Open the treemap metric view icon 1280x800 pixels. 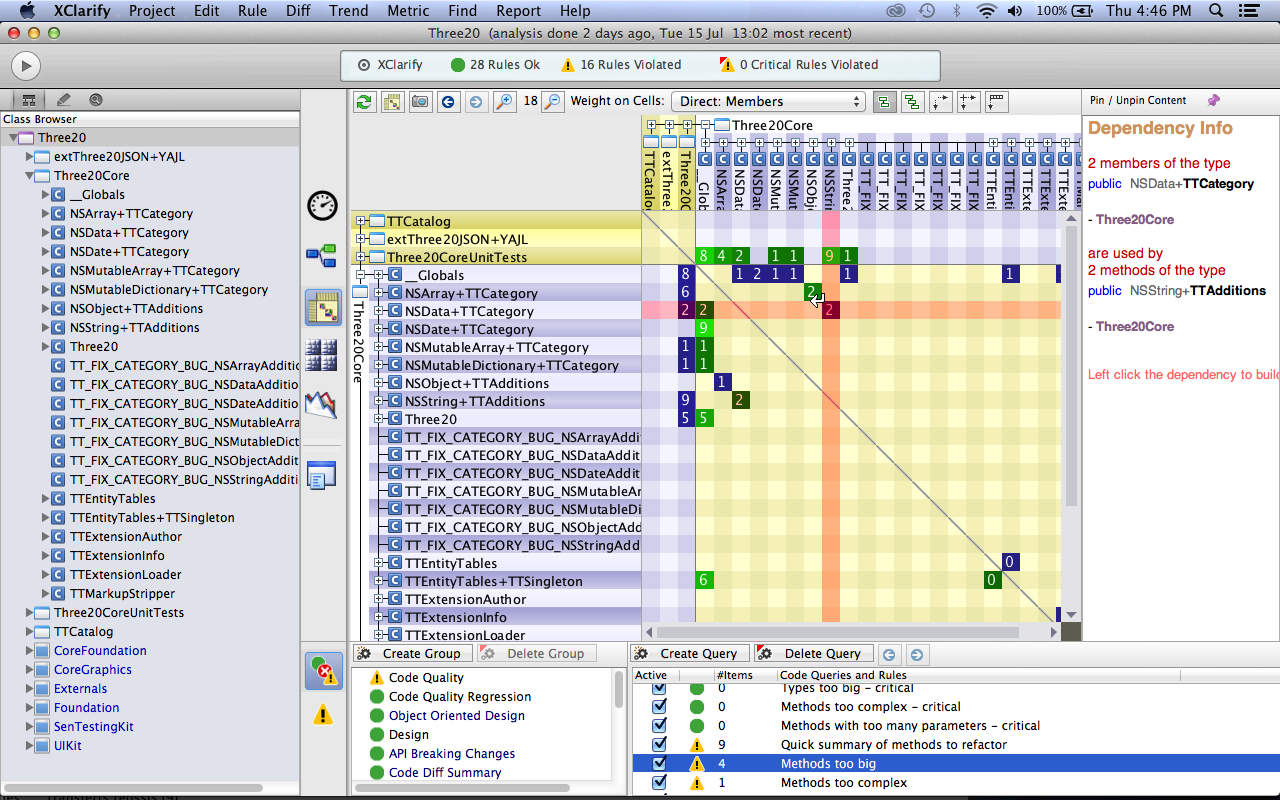tap(322, 355)
